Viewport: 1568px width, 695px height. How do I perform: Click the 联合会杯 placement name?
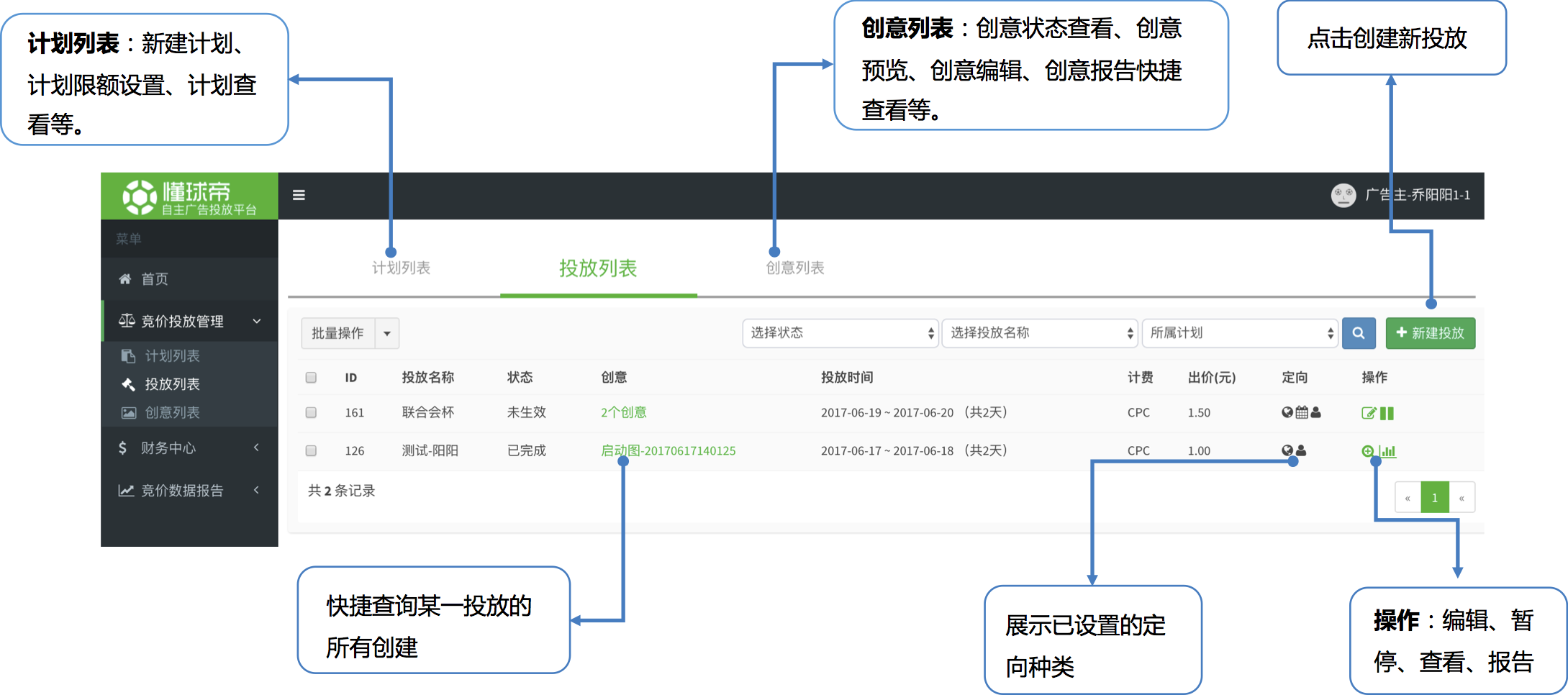[428, 412]
